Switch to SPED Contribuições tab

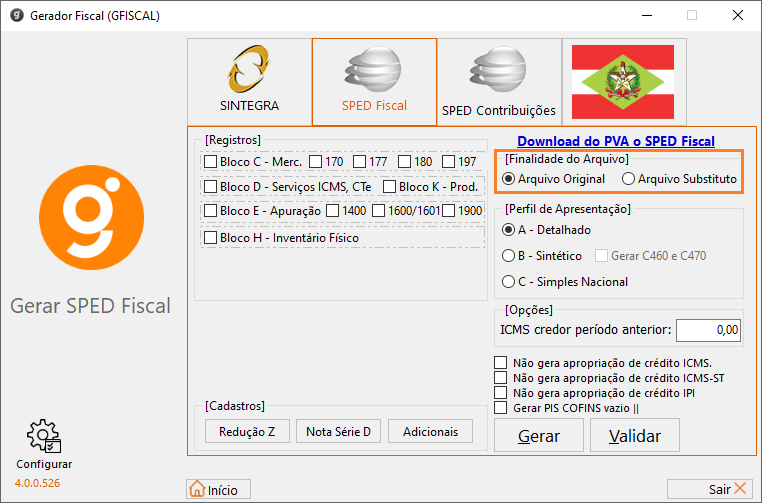tap(499, 82)
